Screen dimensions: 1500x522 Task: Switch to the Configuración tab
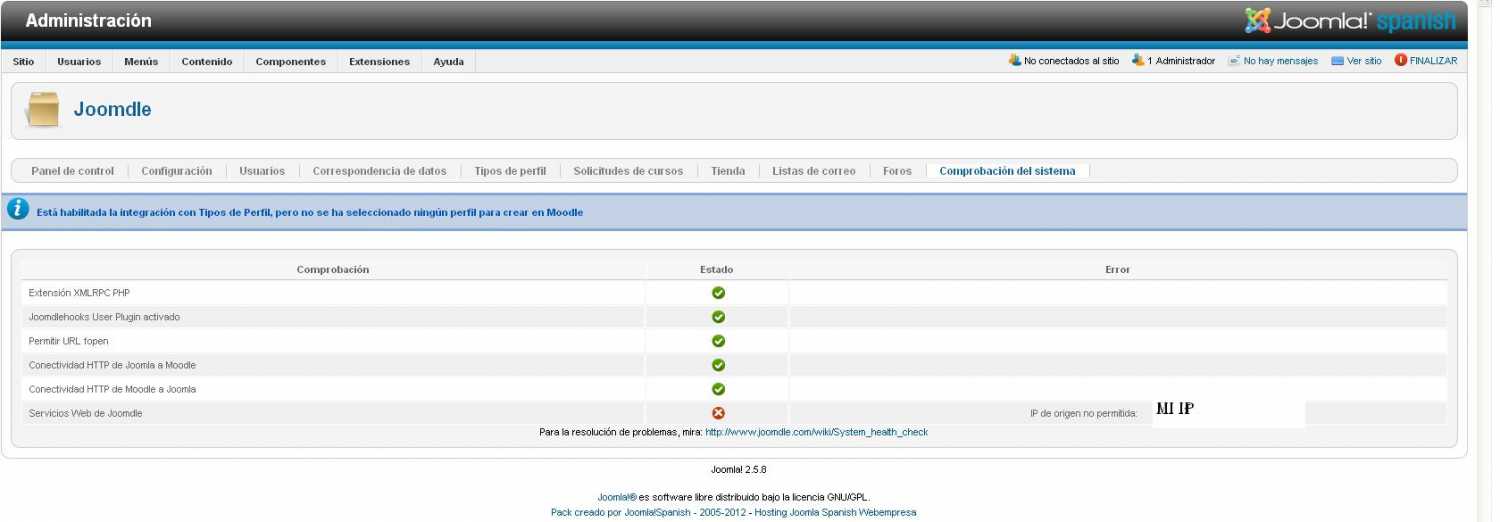tap(176, 171)
